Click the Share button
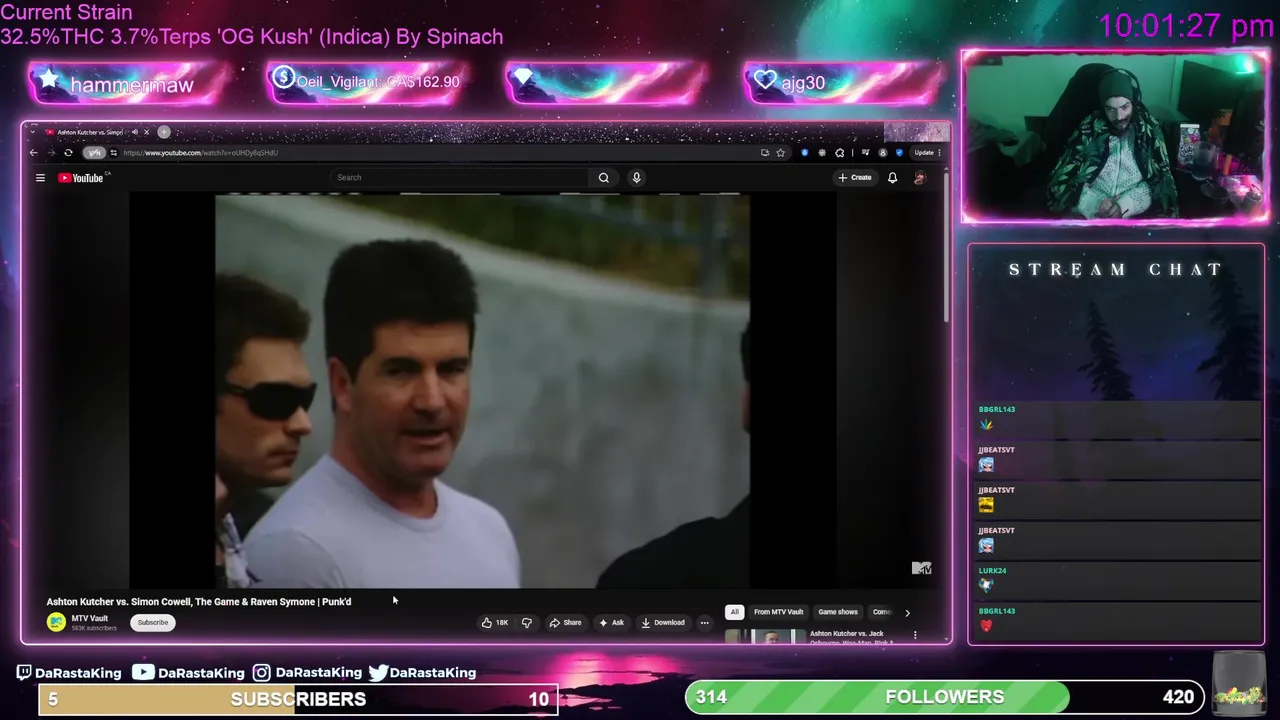 click(x=565, y=622)
